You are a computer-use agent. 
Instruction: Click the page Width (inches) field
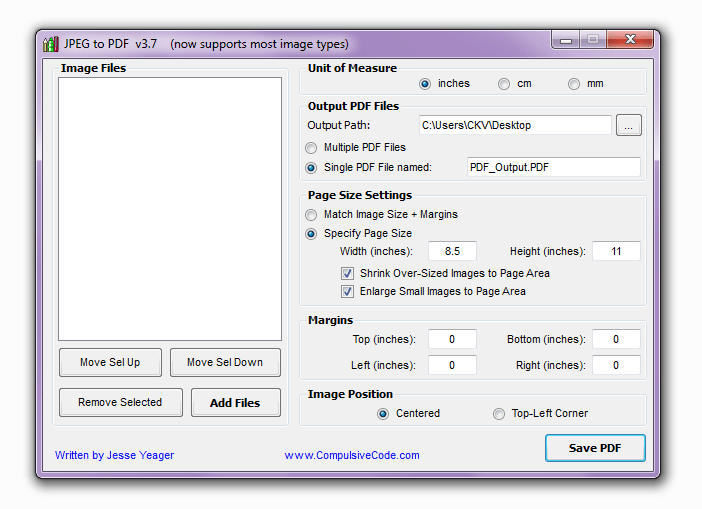pos(452,251)
